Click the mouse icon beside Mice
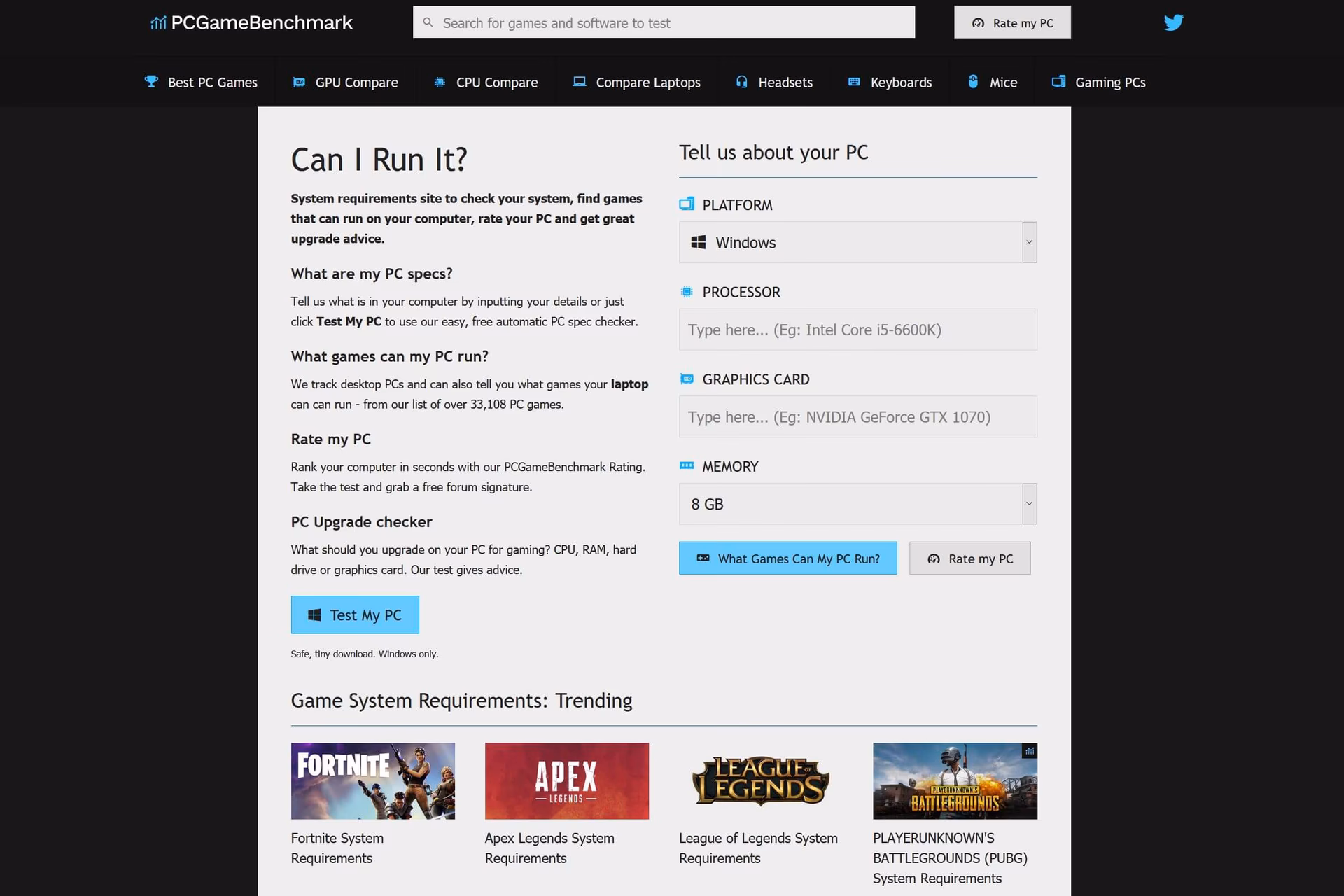Screen dimensions: 1344x896 point(973,81)
